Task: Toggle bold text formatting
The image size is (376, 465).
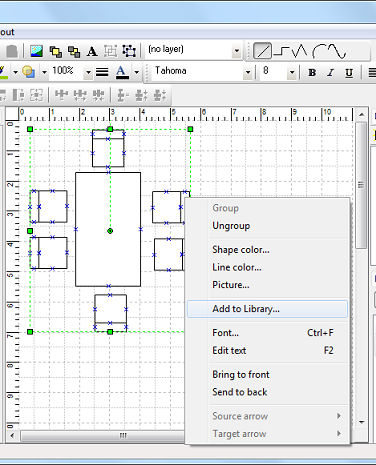Action: pos(312,72)
